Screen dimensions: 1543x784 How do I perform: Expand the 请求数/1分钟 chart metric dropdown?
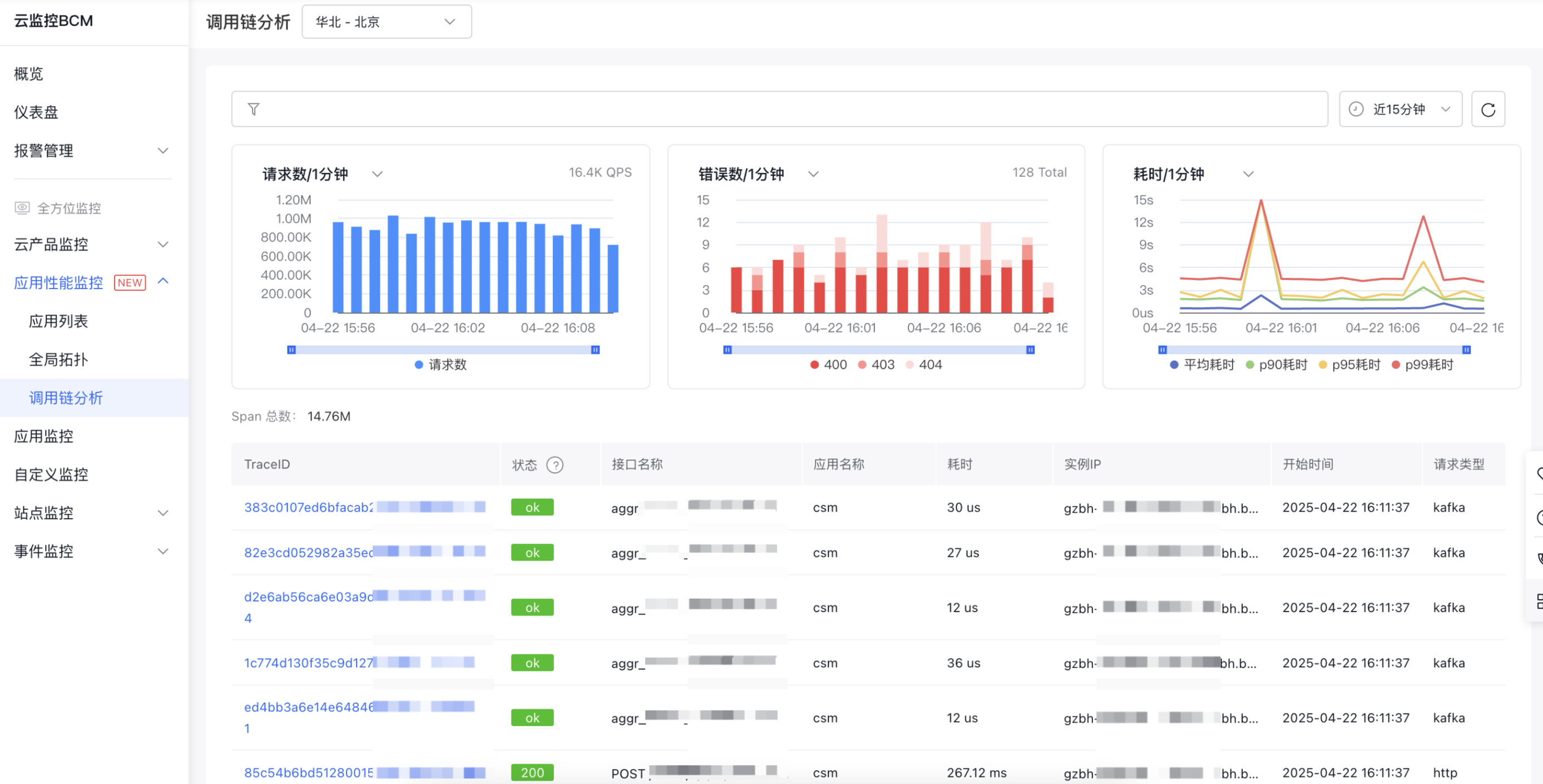click(x=377, y=174)
